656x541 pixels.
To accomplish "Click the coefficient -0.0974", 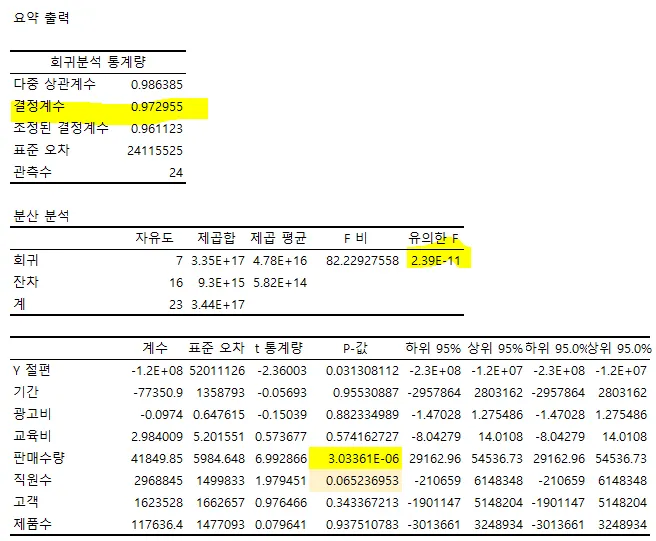I will (x=162, y=415).
